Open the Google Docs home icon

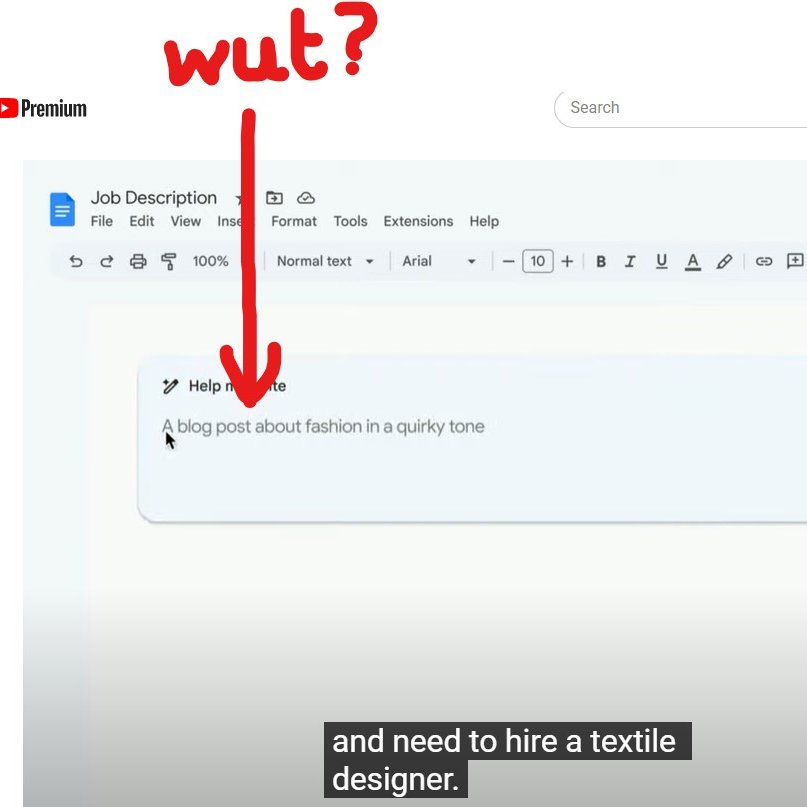tap(62, 209)
